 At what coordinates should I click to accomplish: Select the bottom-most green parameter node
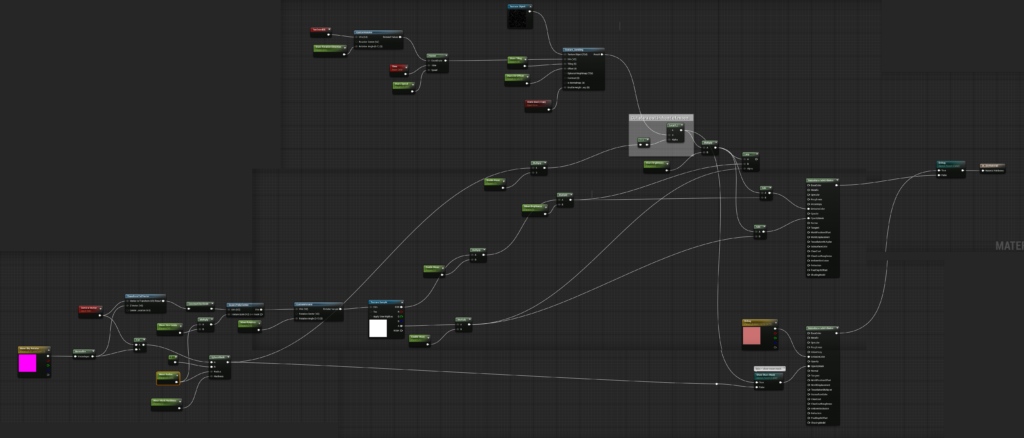167,404
